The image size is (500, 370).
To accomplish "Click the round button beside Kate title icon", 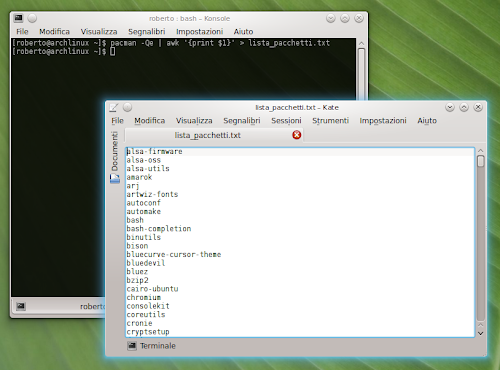I will tap(128, 107).
